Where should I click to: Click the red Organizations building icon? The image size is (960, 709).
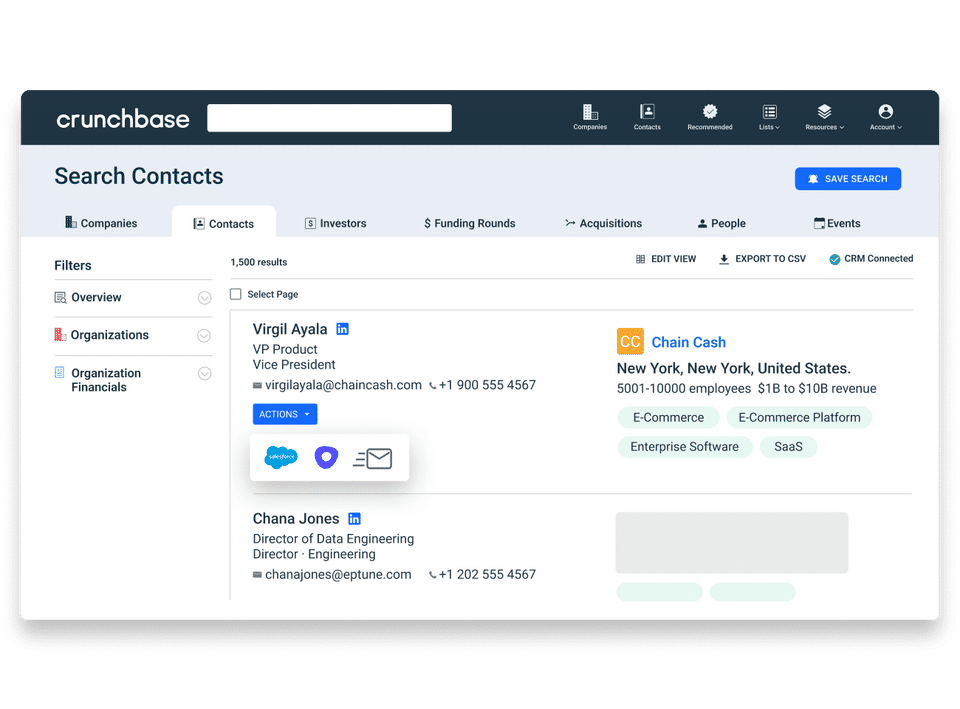(x=60, y=334)
